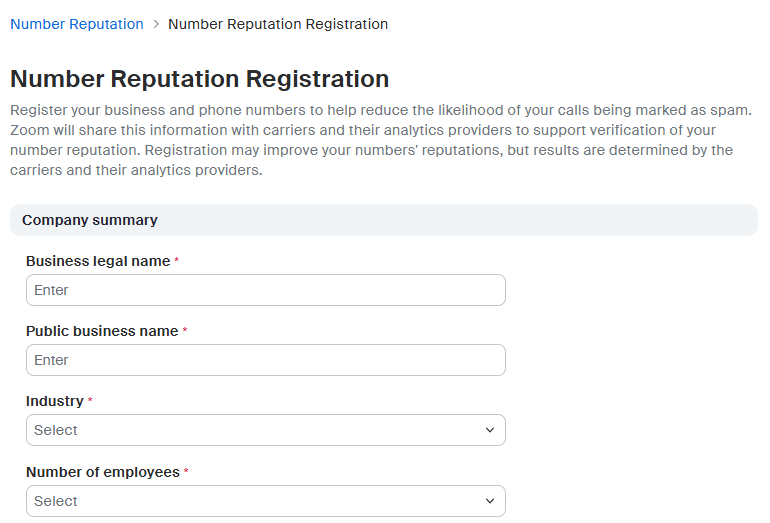Image resolution: width=770 pixels, height=523 pixels.
Task: Click the Number Reputation Registration breadcrumb text
Action: [x=278, y=24]
